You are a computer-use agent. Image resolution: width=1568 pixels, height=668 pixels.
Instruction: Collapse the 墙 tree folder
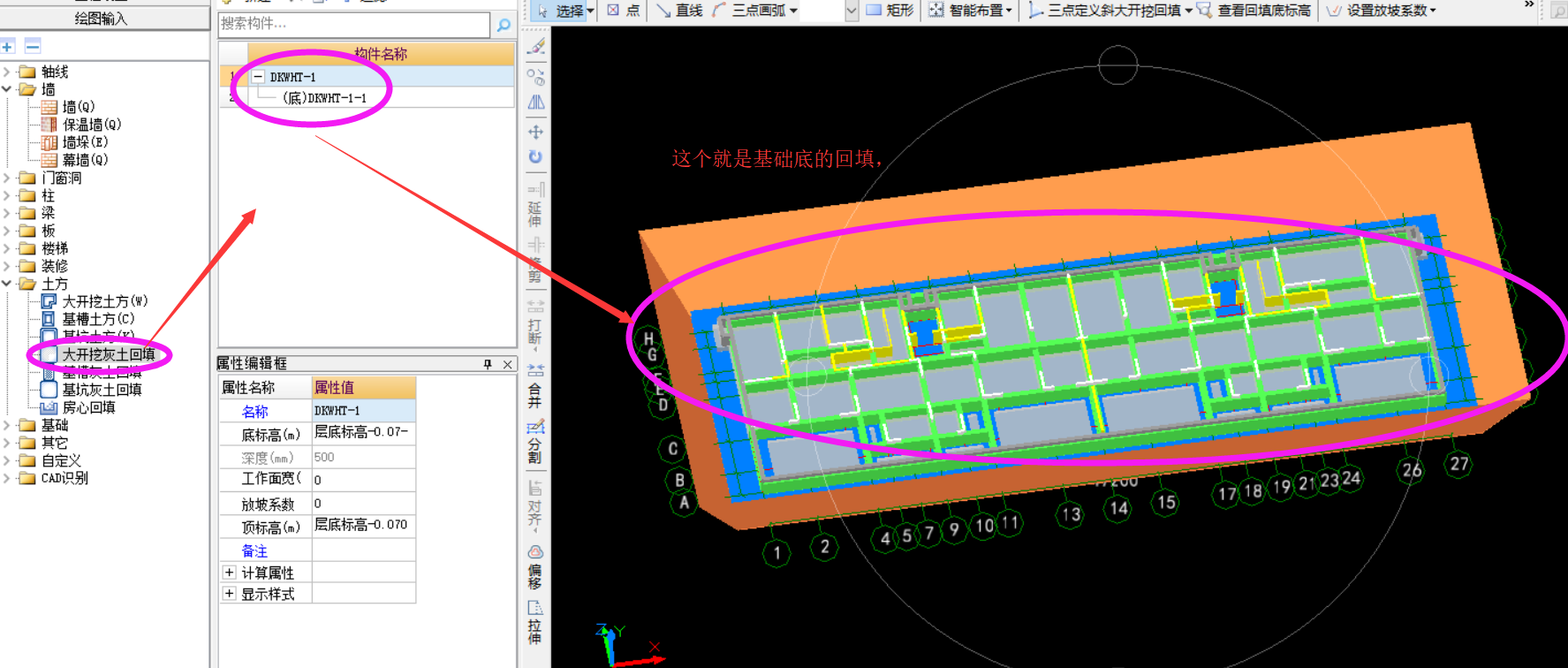[7, 89]
